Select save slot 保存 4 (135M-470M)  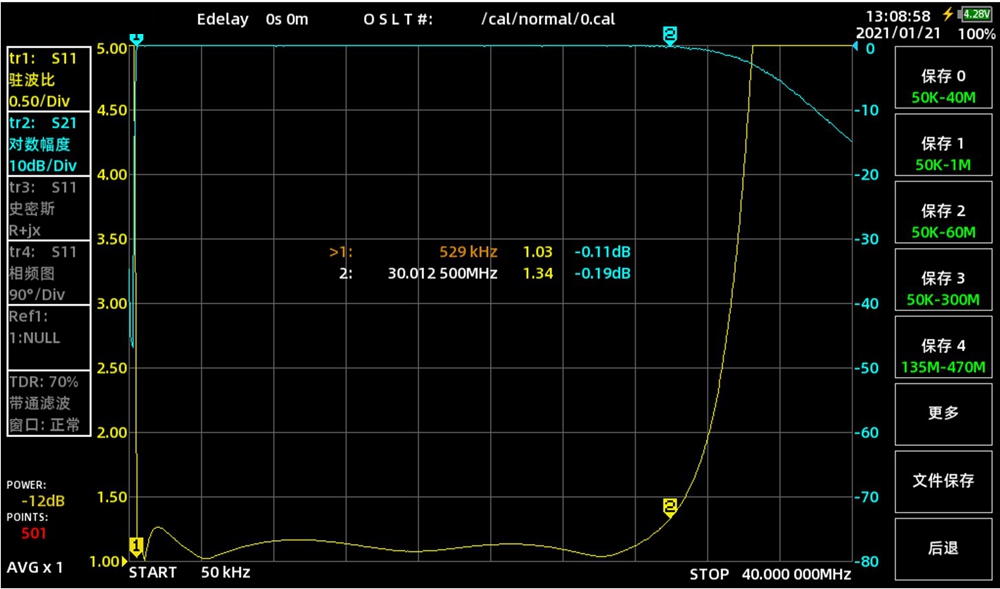tap(943, 356)
